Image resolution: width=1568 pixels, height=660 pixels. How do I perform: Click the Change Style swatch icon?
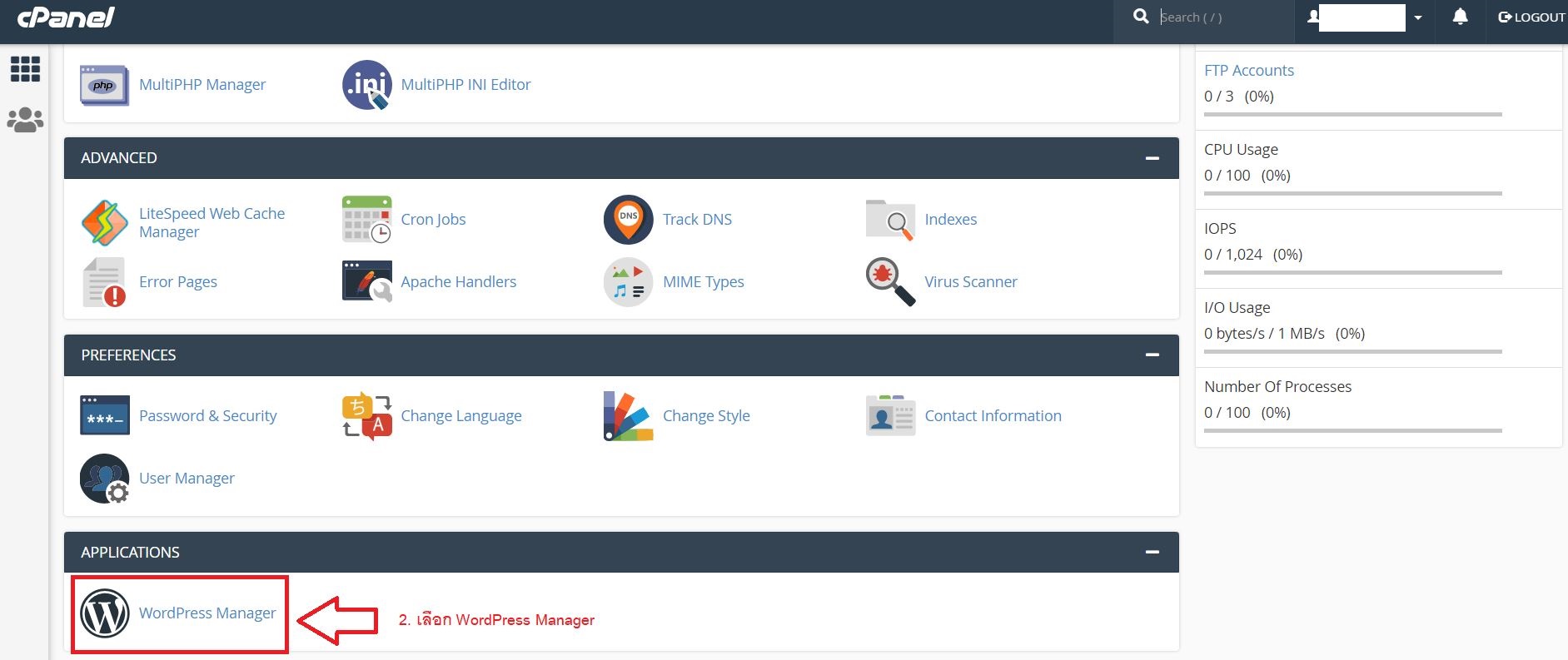click(x=629, y=416)
